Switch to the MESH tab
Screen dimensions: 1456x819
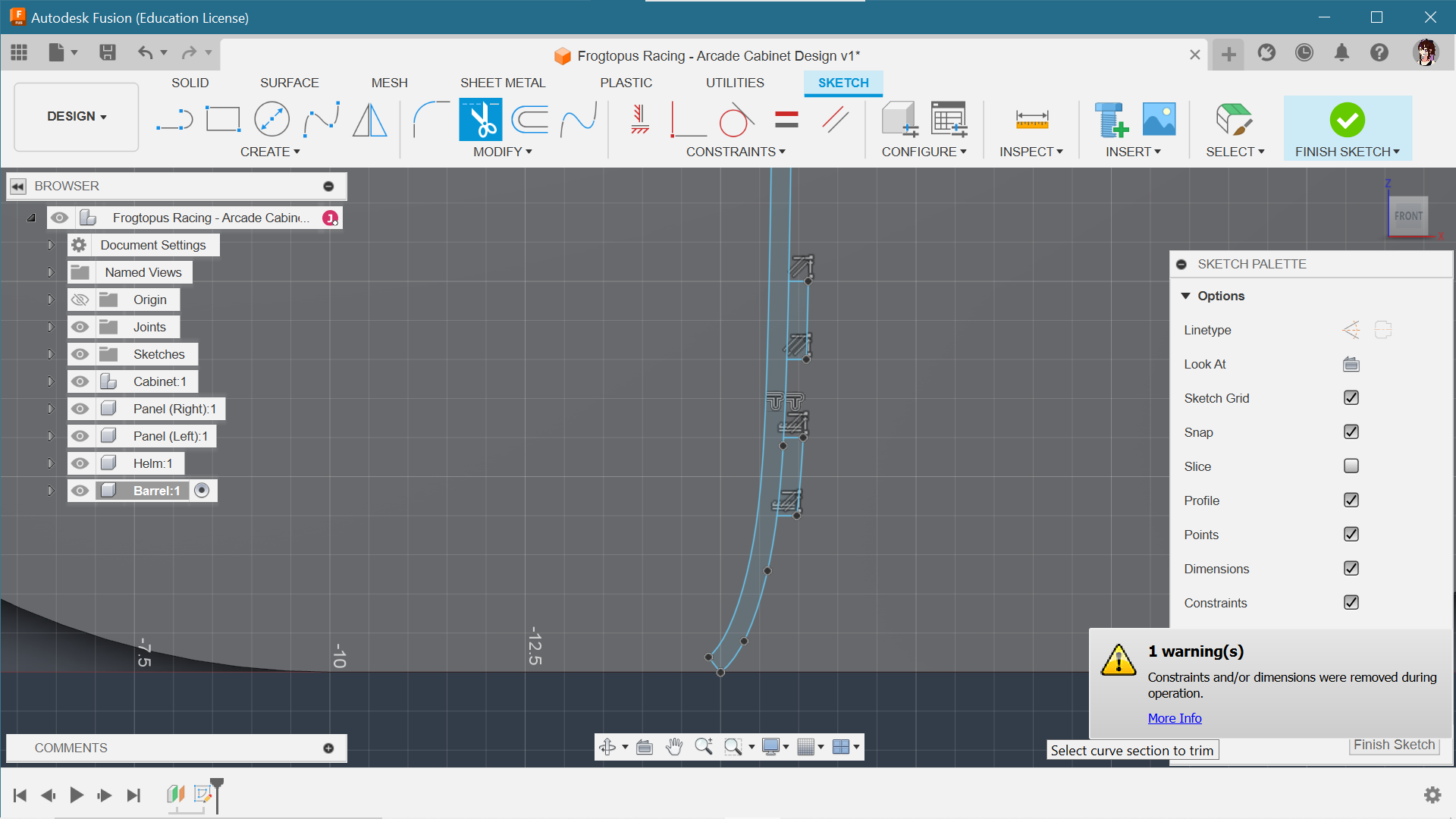[x=389, y=83]
